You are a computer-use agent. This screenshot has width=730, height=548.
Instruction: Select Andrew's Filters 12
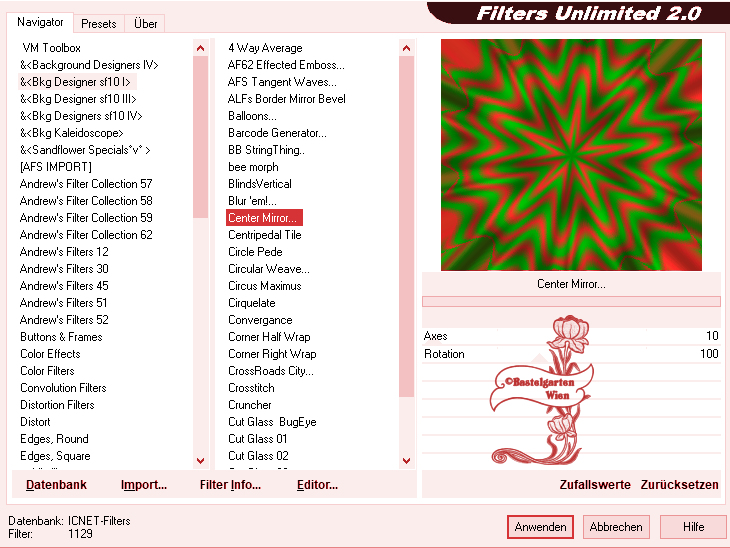(x=64, y=252)
